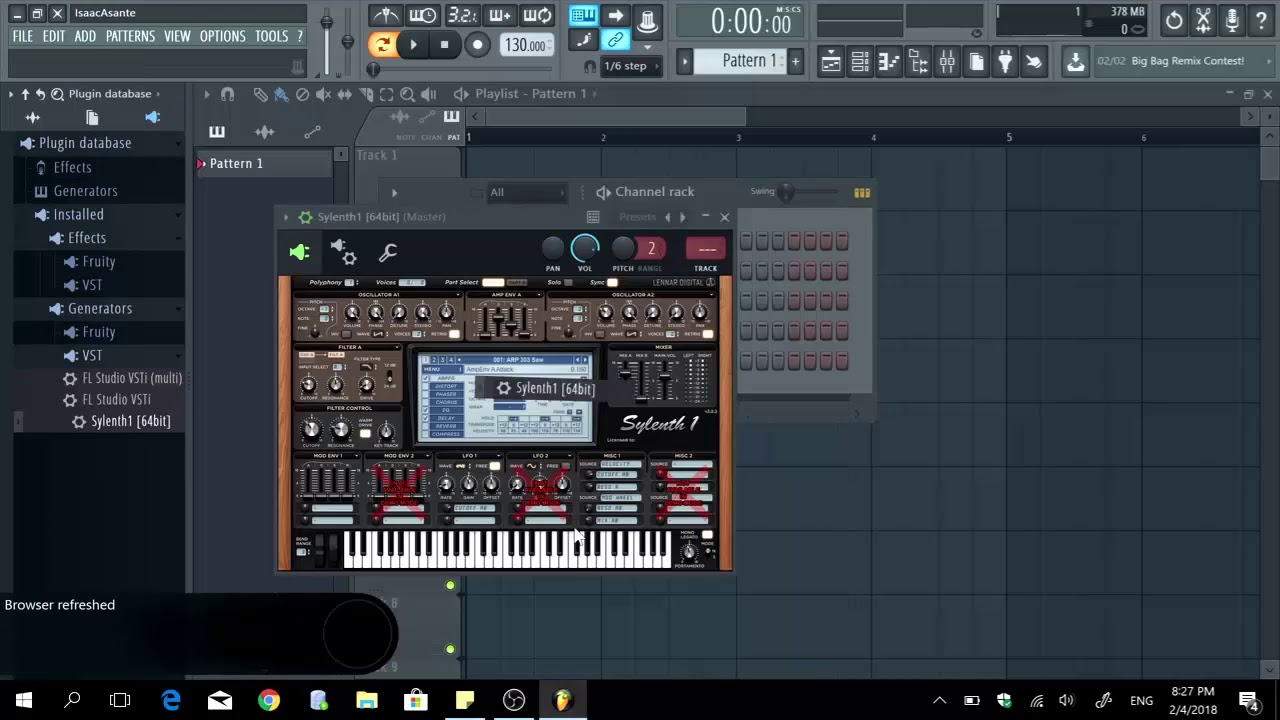Stop playback with the stop button
Viewport: 1280px width, 720px height.
[x=444, y=44]
